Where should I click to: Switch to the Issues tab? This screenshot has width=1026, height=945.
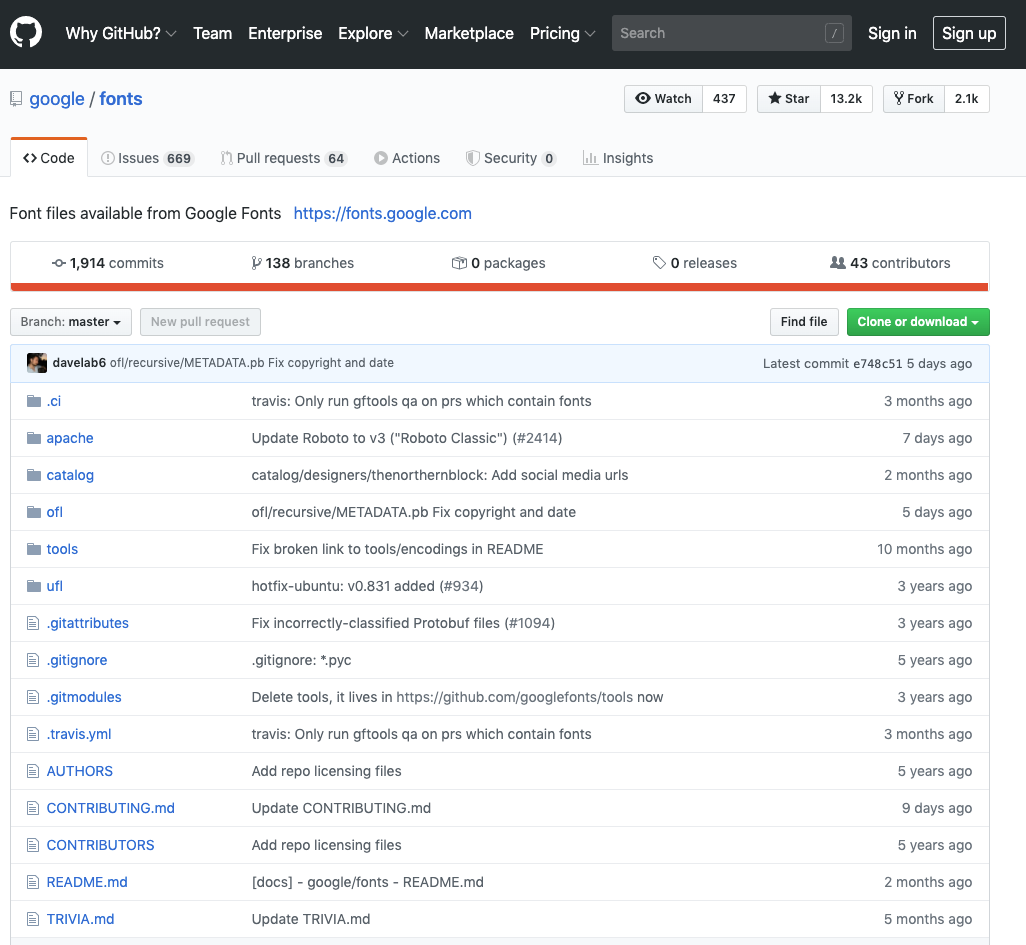click(147, 158)
